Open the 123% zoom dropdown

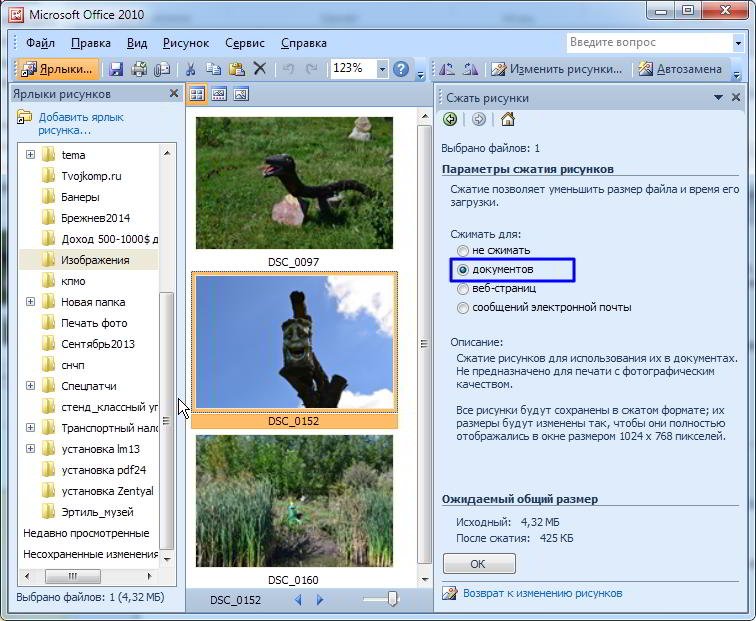click(x=382, y=69)
